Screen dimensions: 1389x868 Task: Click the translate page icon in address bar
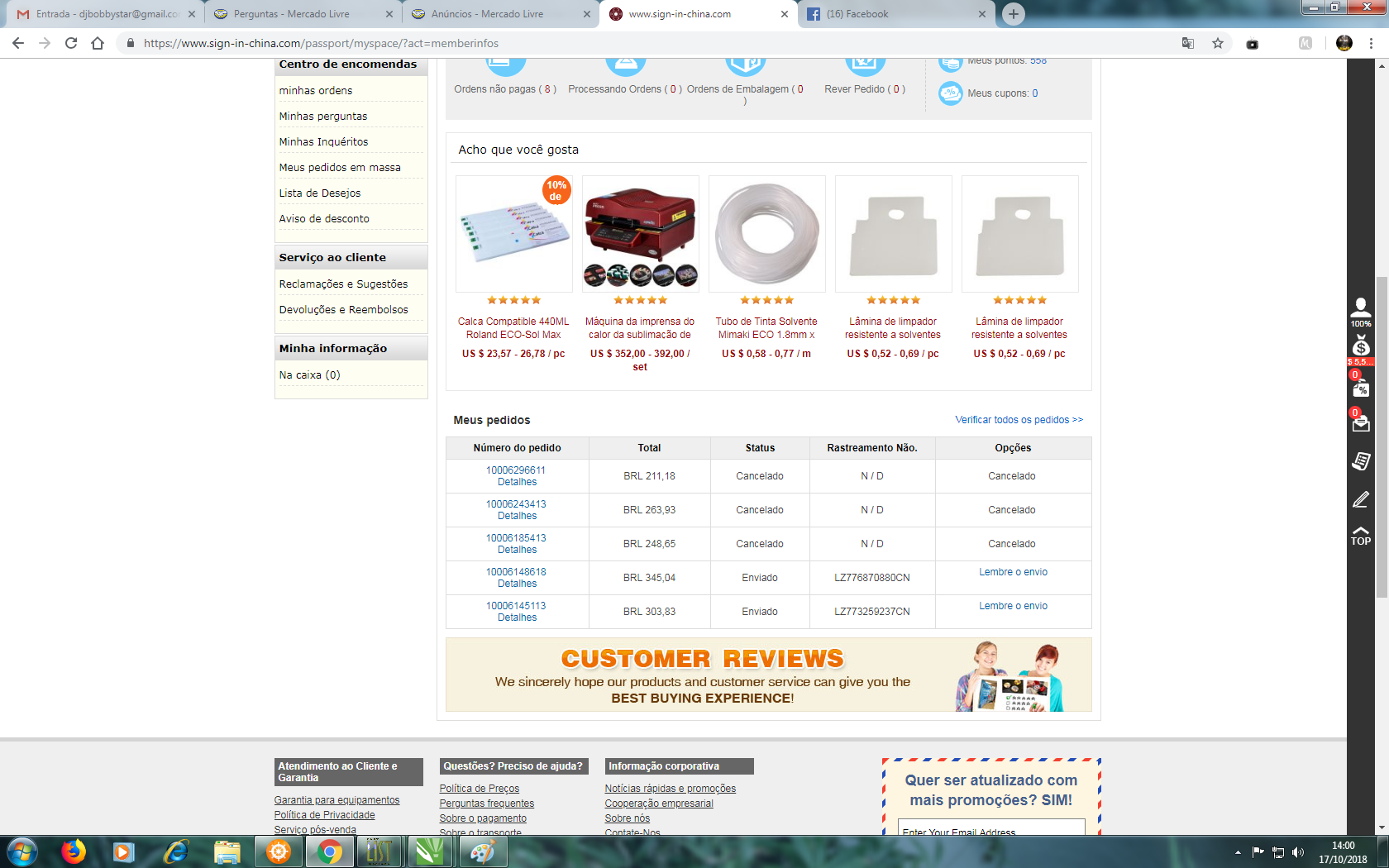tap(1188, 43)
